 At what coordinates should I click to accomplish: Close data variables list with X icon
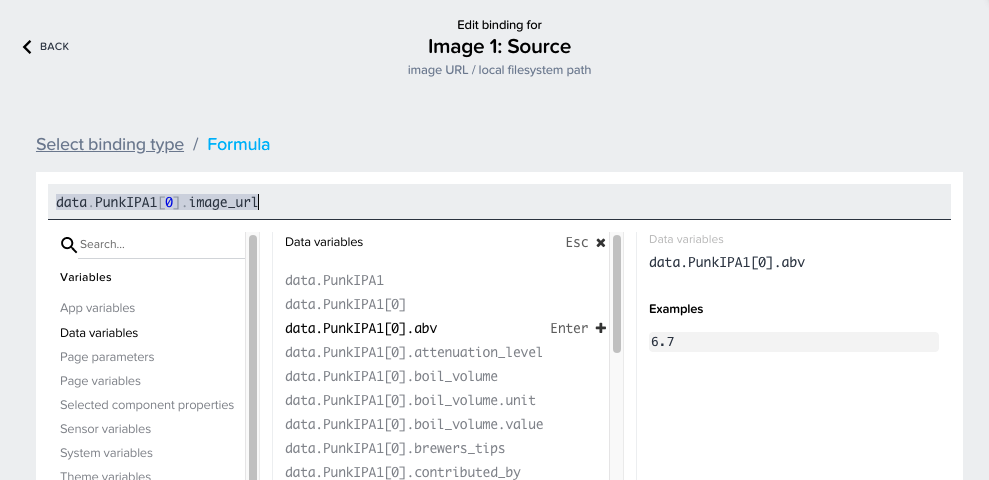click(601, 243)
